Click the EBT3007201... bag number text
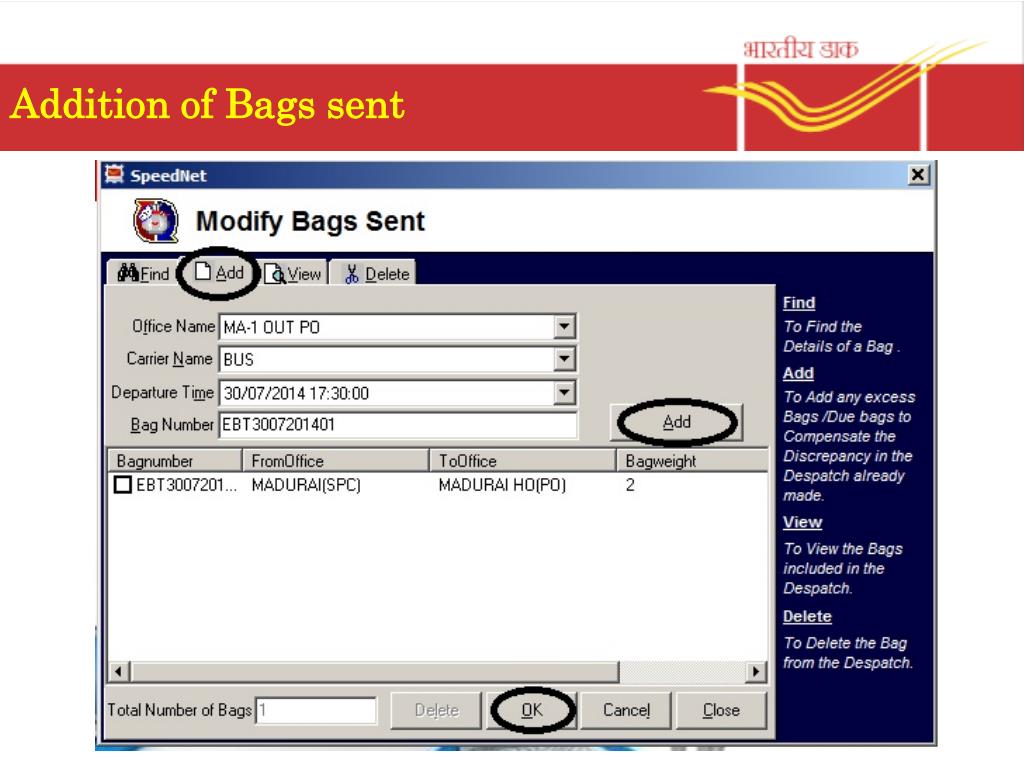This screenshot has height=768, width=1024. point(185,485)
